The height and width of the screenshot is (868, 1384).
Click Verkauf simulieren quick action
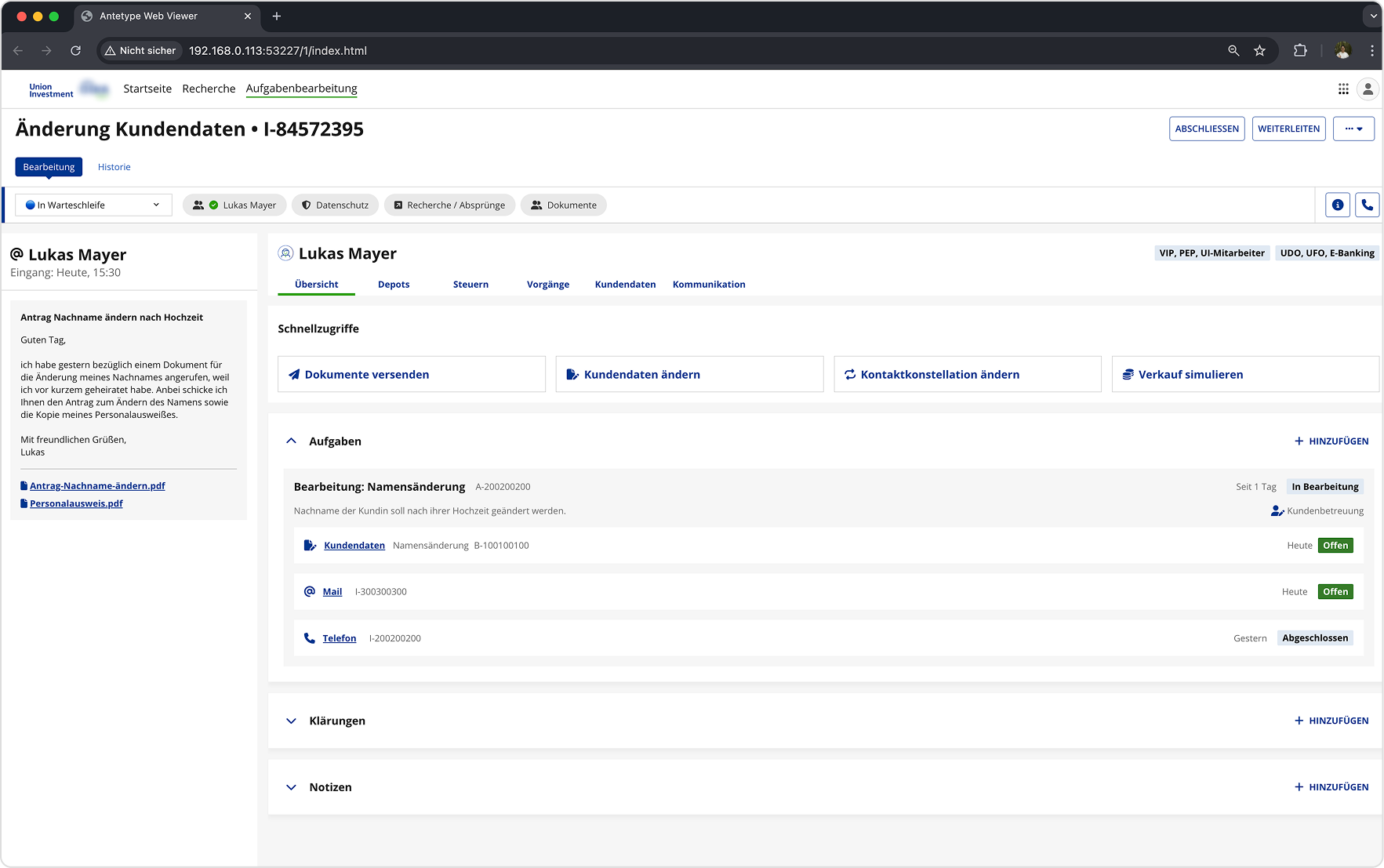1245,374
